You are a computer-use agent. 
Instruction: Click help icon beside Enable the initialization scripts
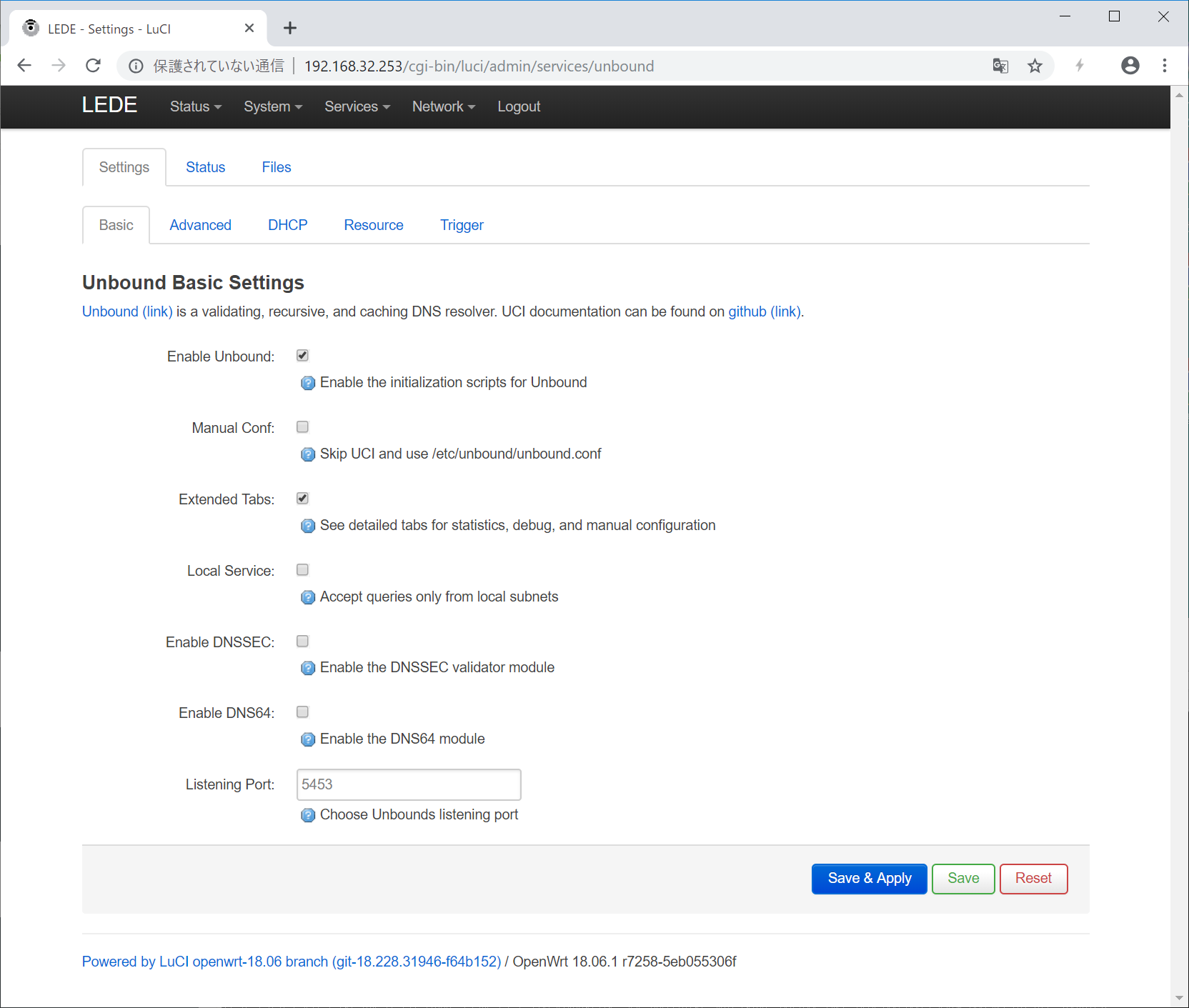coord(308,383)
